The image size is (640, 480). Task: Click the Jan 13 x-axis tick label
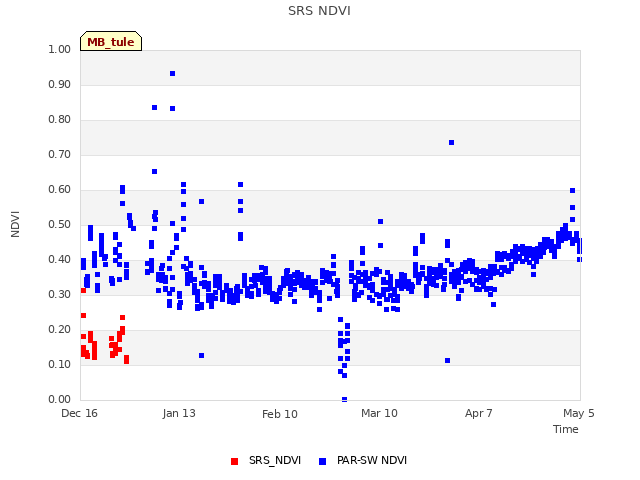[x=179, y=413]
